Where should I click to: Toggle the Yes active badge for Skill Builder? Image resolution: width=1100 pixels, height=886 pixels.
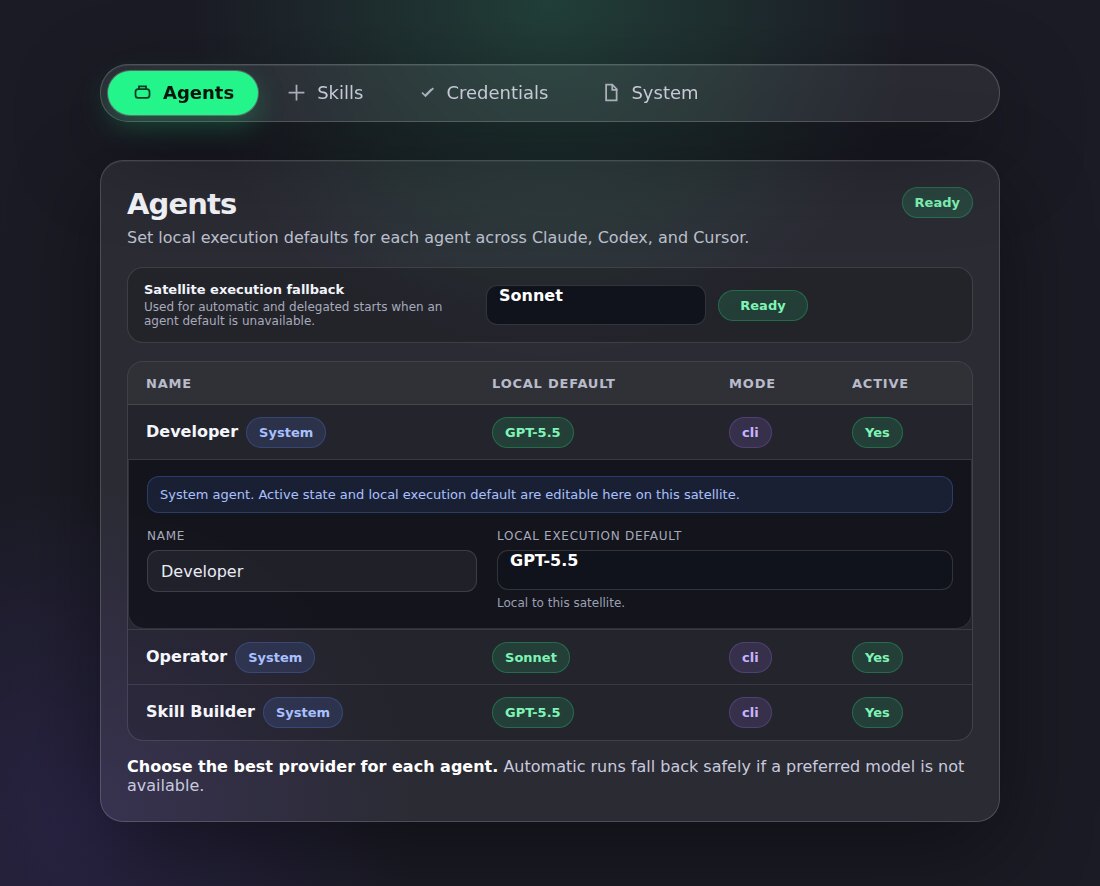click(877, 712)
